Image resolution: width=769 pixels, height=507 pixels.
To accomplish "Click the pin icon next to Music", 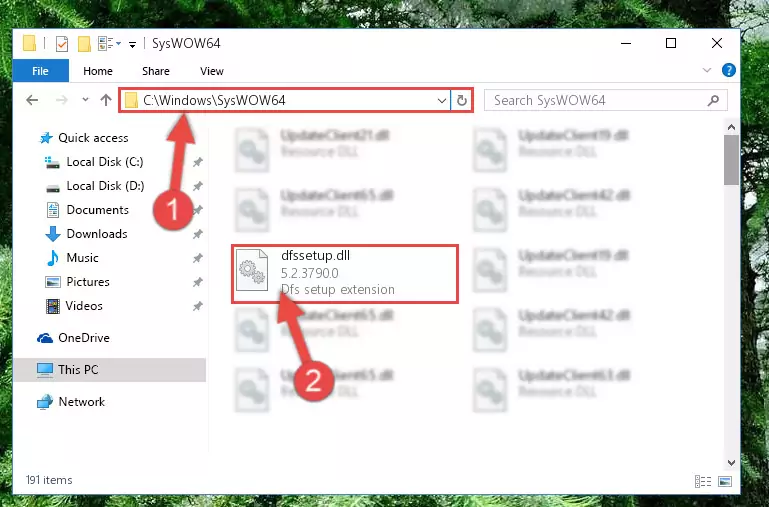I will pyautogui.click(x=198, y=258).
